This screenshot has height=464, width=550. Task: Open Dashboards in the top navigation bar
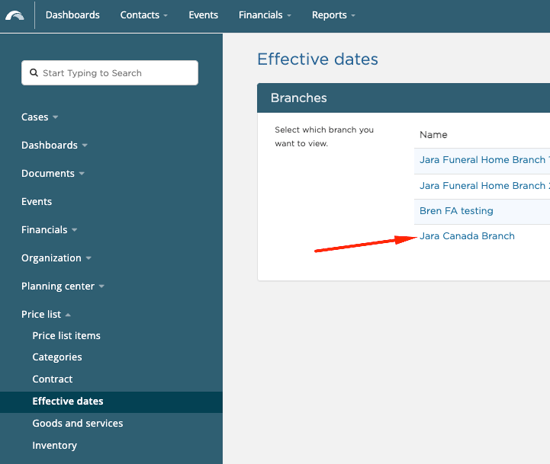73,15
